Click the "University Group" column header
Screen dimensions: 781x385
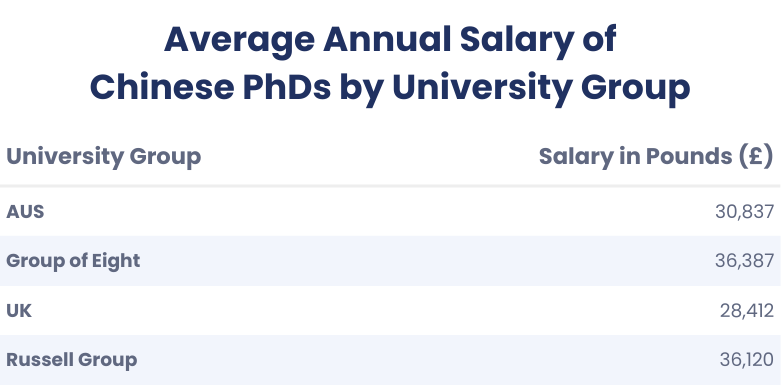click(x=104, y=157)
